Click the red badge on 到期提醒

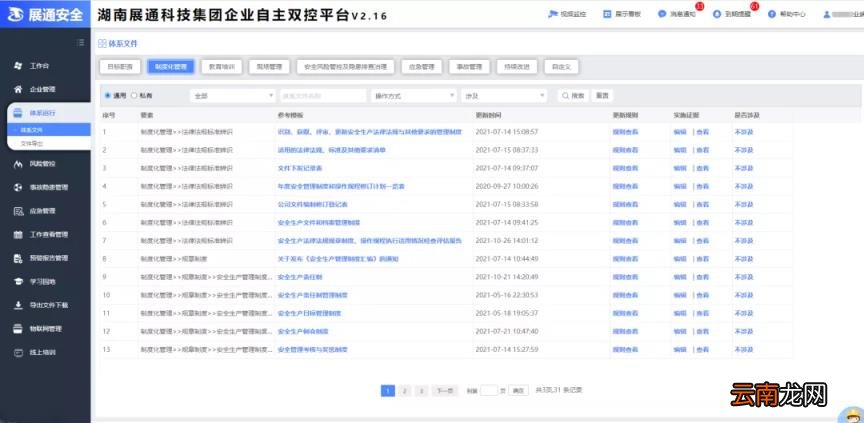[x=754, y=7]
